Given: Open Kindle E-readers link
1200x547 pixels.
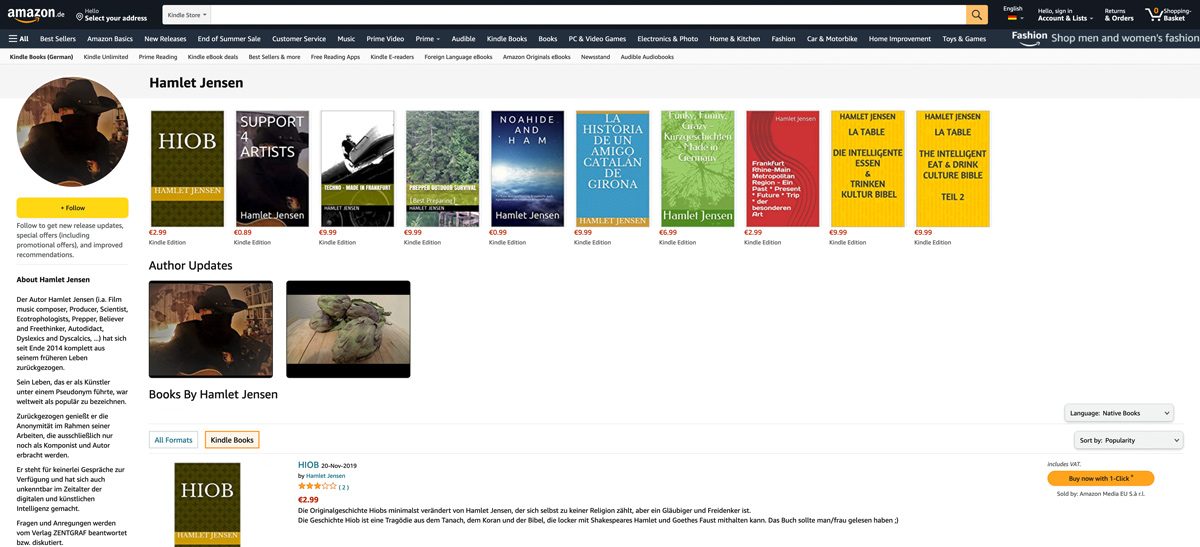Looking at the screenshot, I should point(392,57).
